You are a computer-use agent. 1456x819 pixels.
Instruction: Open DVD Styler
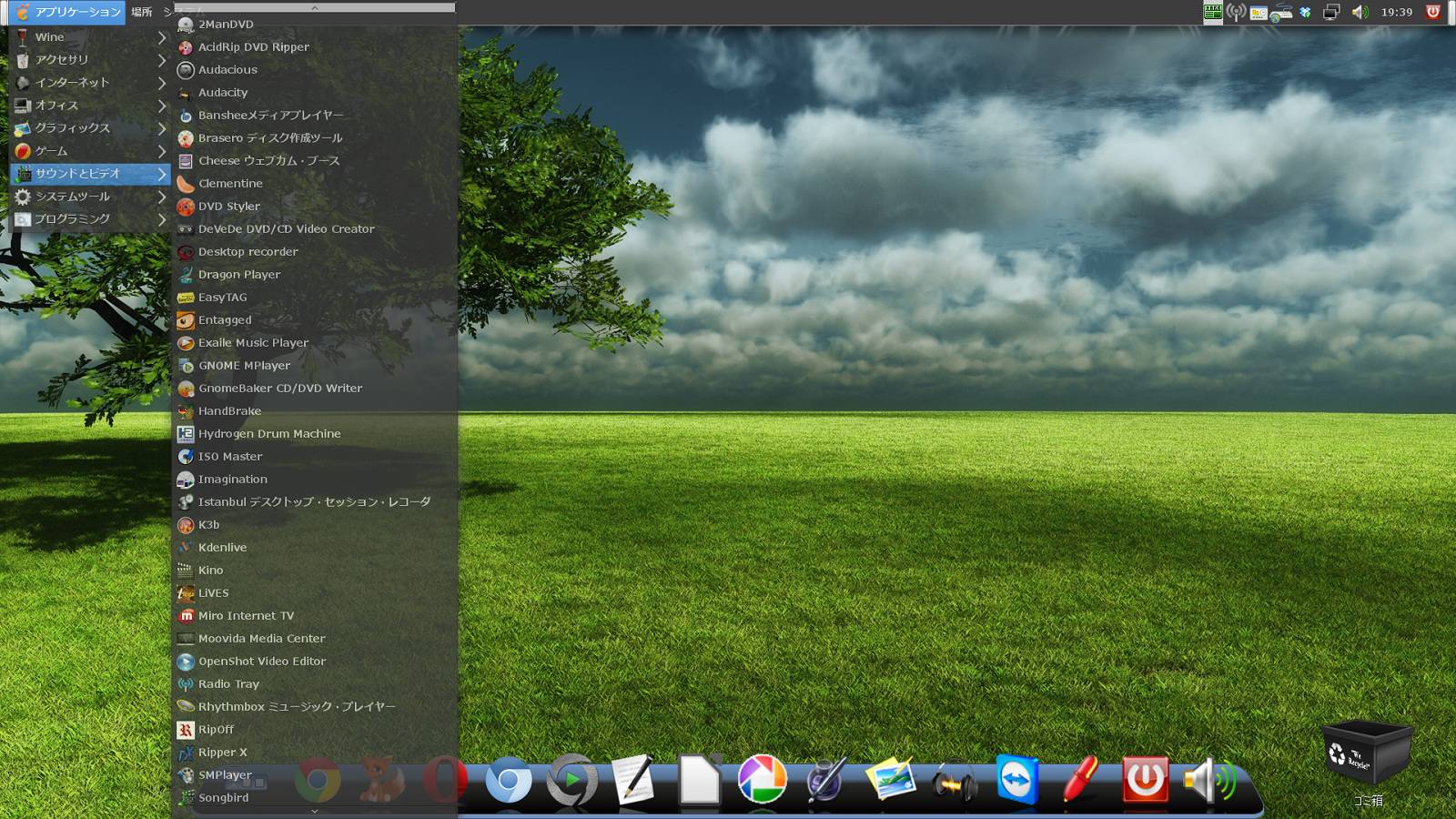pos(315,207)
